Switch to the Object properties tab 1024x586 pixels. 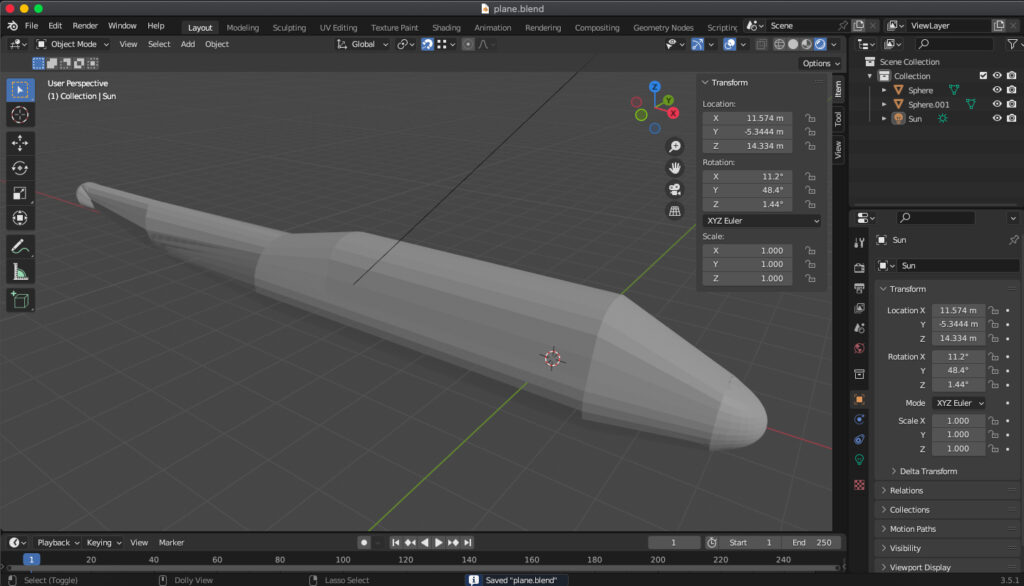(858, 398)
